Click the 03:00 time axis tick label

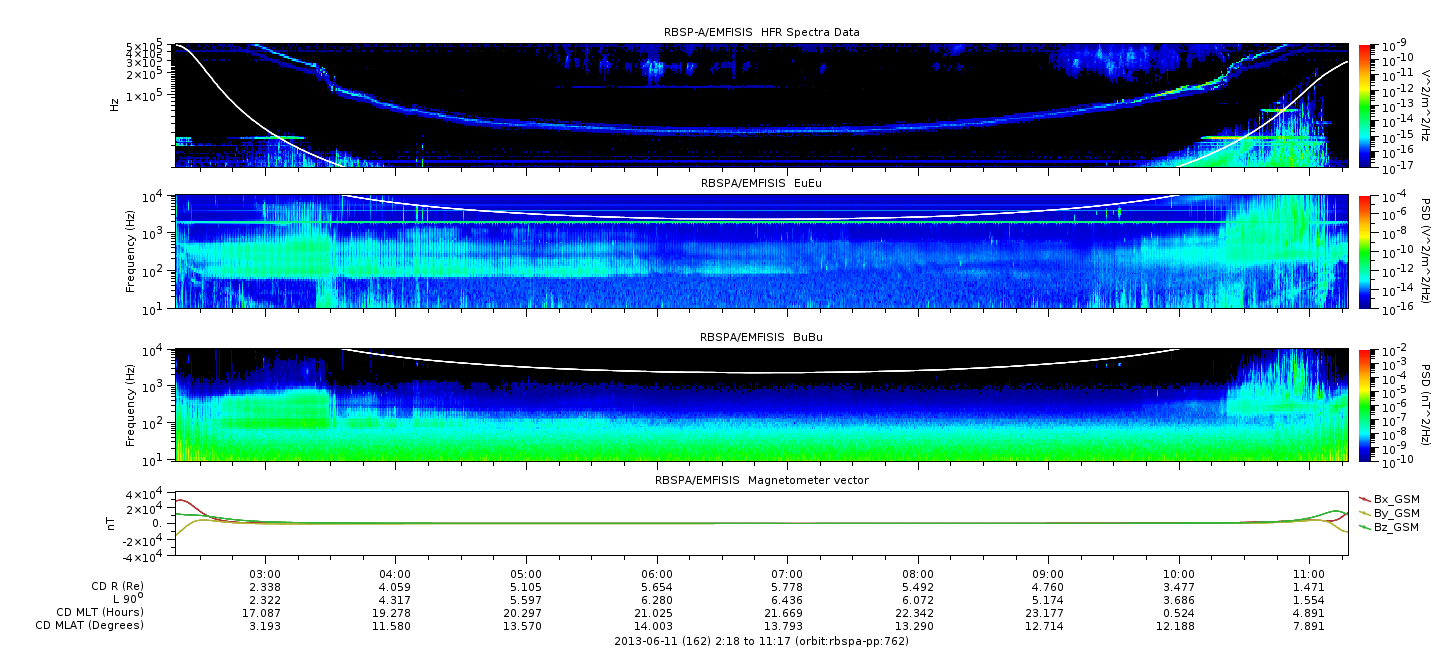point(265,574)
